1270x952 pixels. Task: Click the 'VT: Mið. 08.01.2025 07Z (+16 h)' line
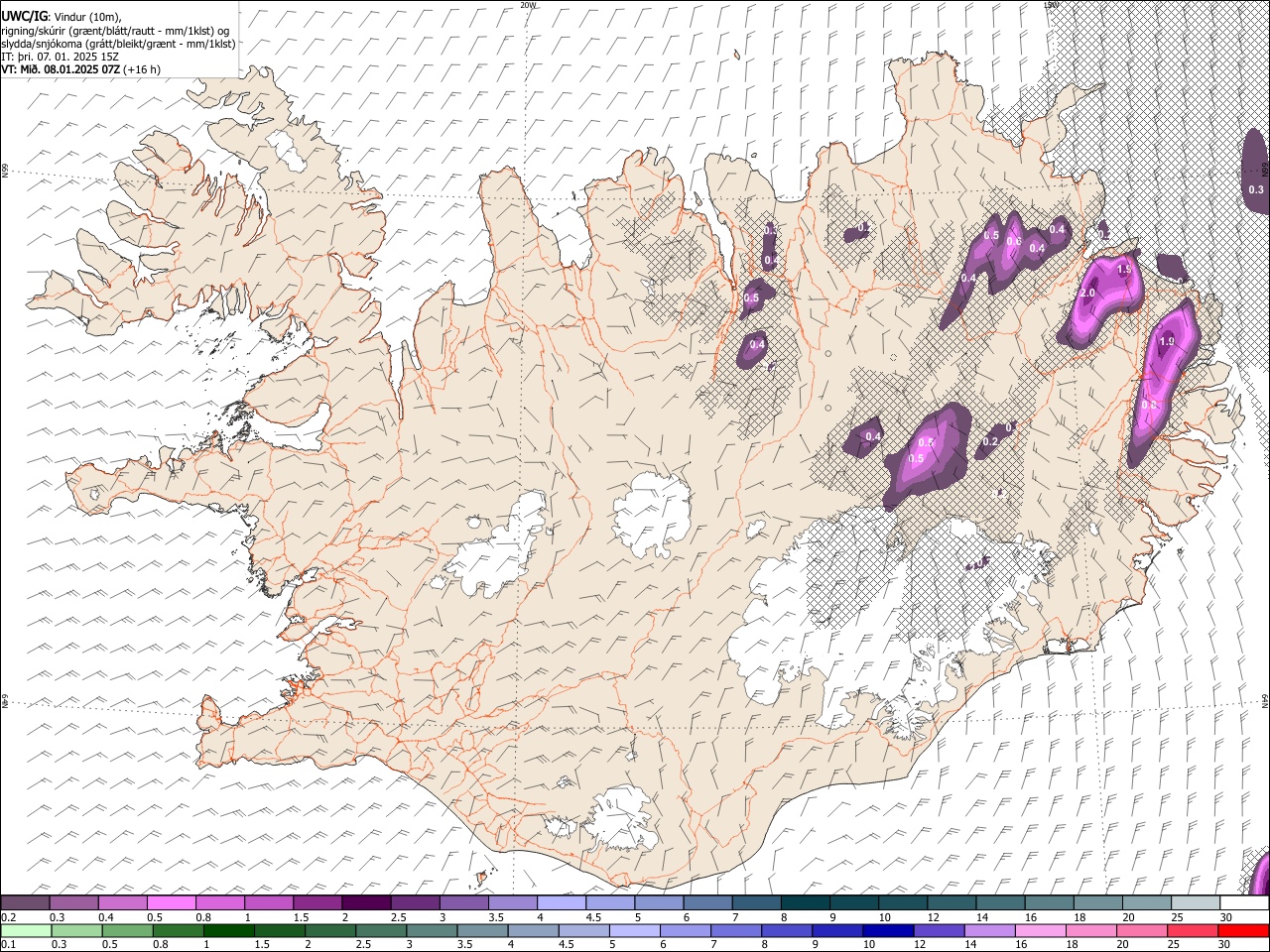pos(80,69)
